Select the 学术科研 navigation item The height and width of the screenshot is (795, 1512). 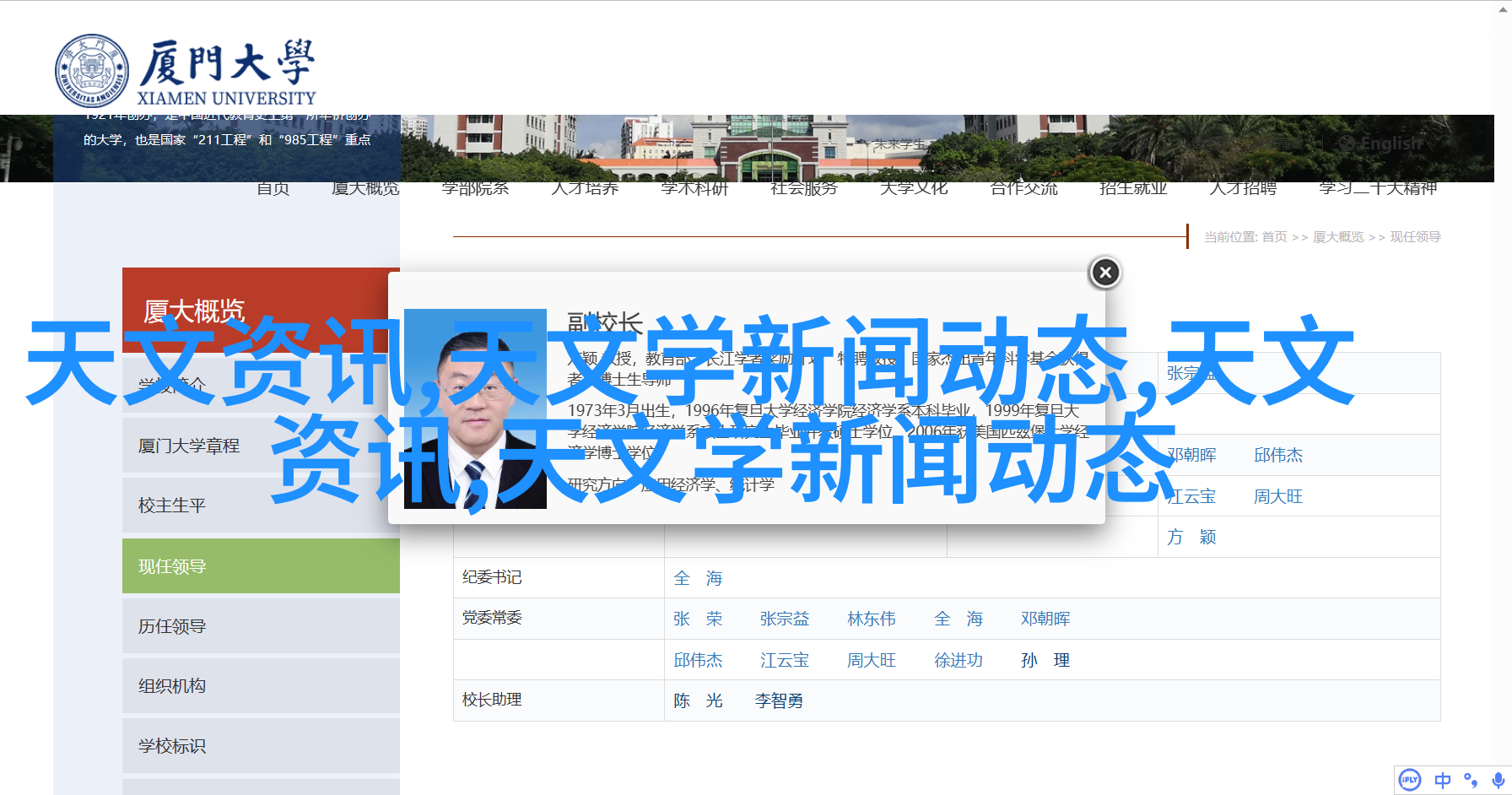[694, 188]
